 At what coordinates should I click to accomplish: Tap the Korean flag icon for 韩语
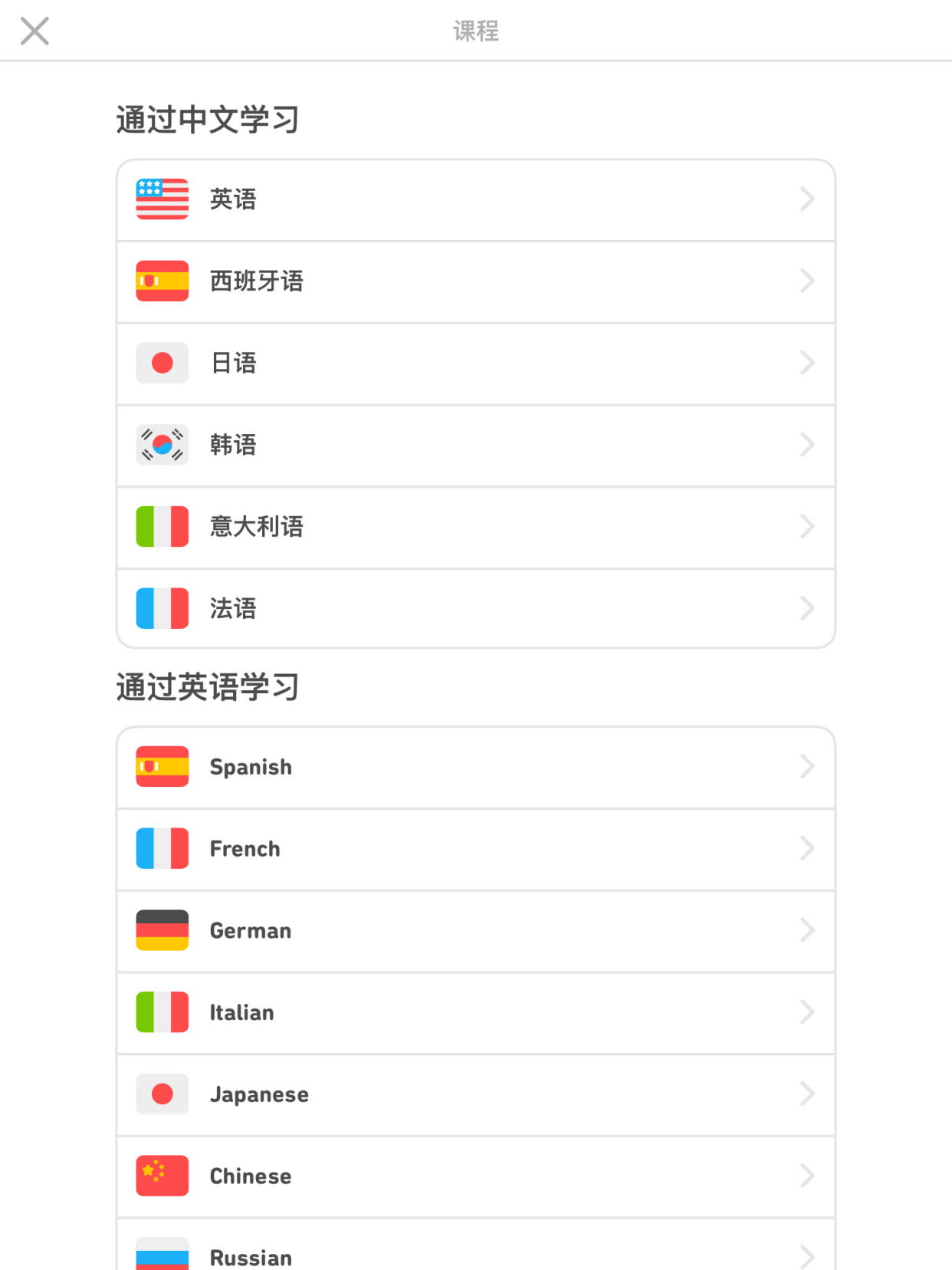[x=162, y=445]
